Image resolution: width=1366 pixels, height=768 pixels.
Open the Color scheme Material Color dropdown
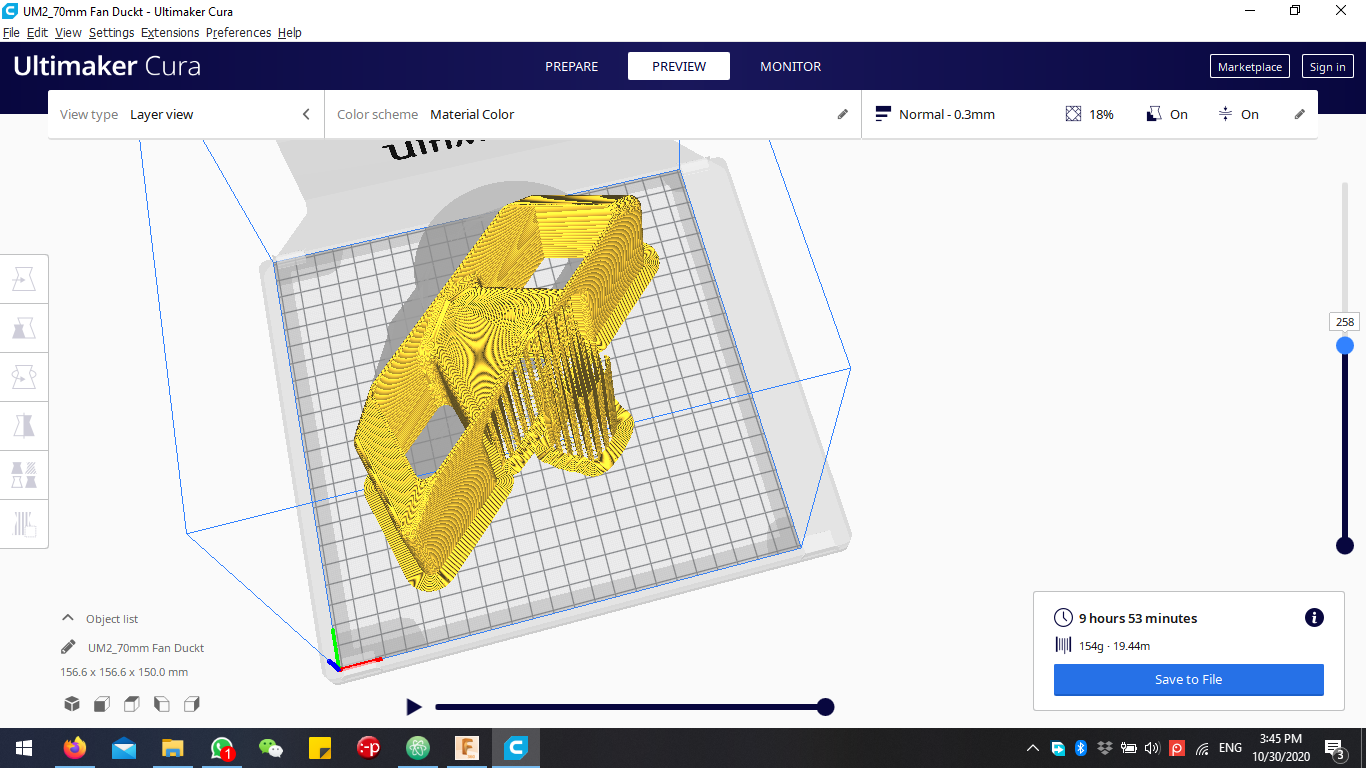point(593,114)
